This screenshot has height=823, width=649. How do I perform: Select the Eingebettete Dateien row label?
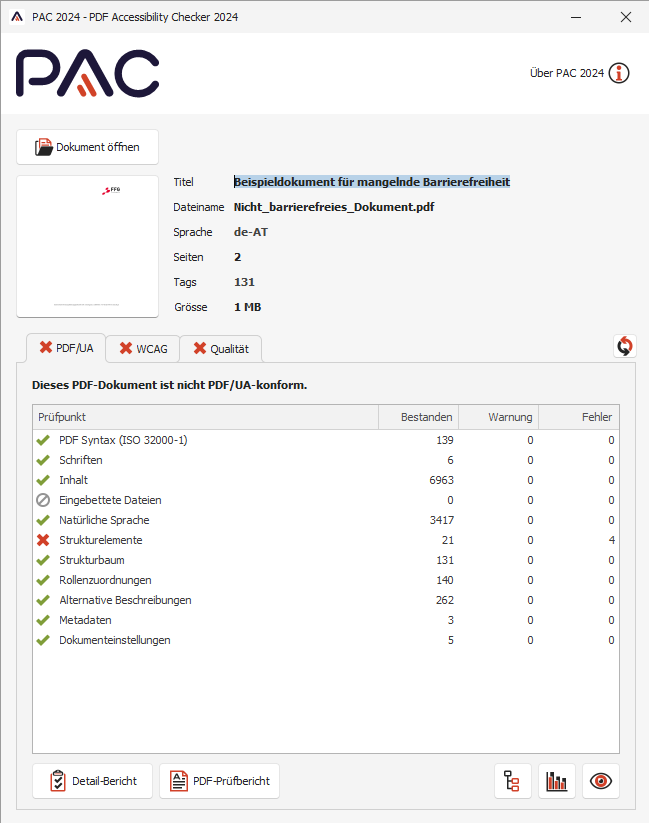[110, 500]
